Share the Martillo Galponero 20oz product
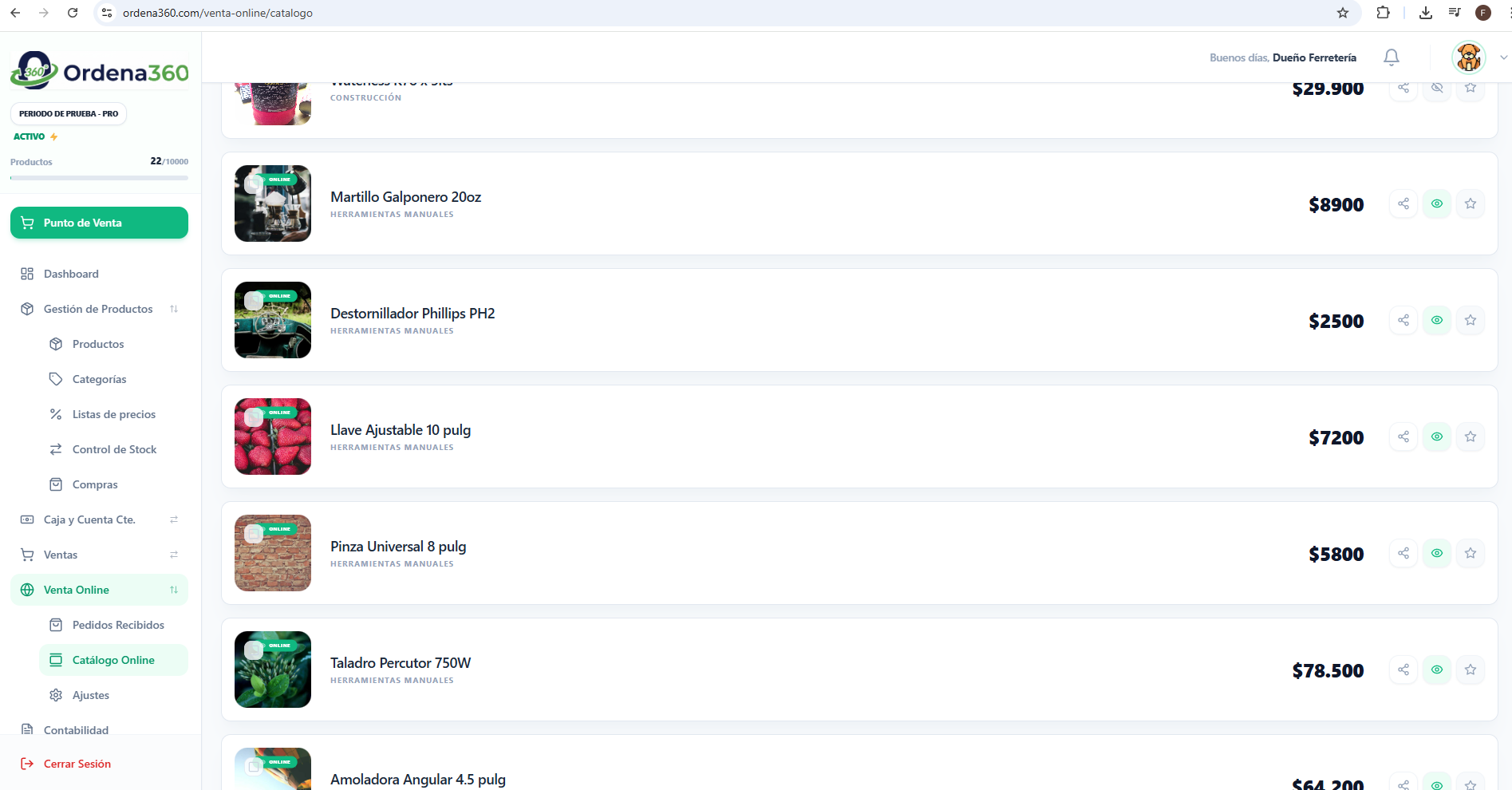 click(x=1403, y=203)
